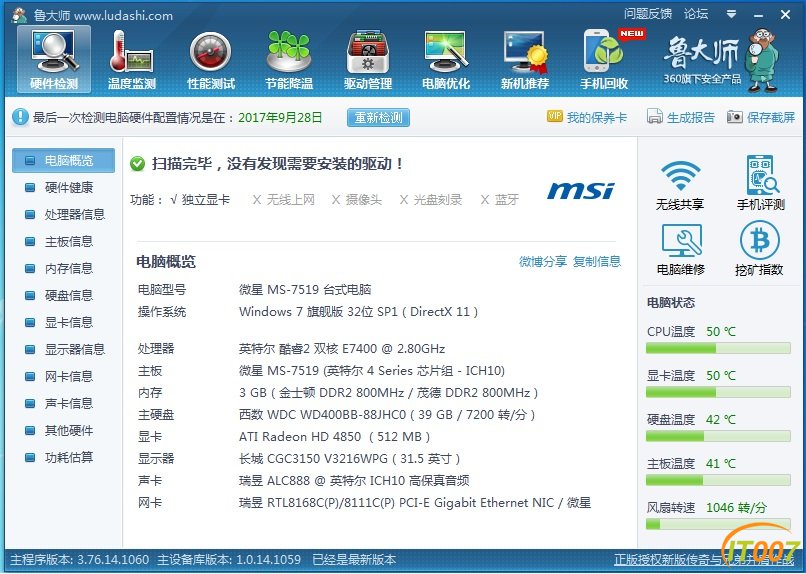This screenshot has height=574, width=806.
Task: Open 问题反馈 feedback link
Action: (648, 14)
